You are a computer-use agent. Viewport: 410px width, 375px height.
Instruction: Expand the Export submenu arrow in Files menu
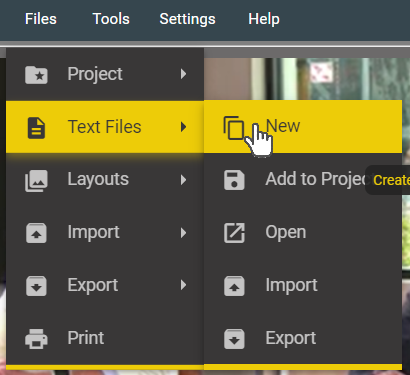[x=183, y=285]
